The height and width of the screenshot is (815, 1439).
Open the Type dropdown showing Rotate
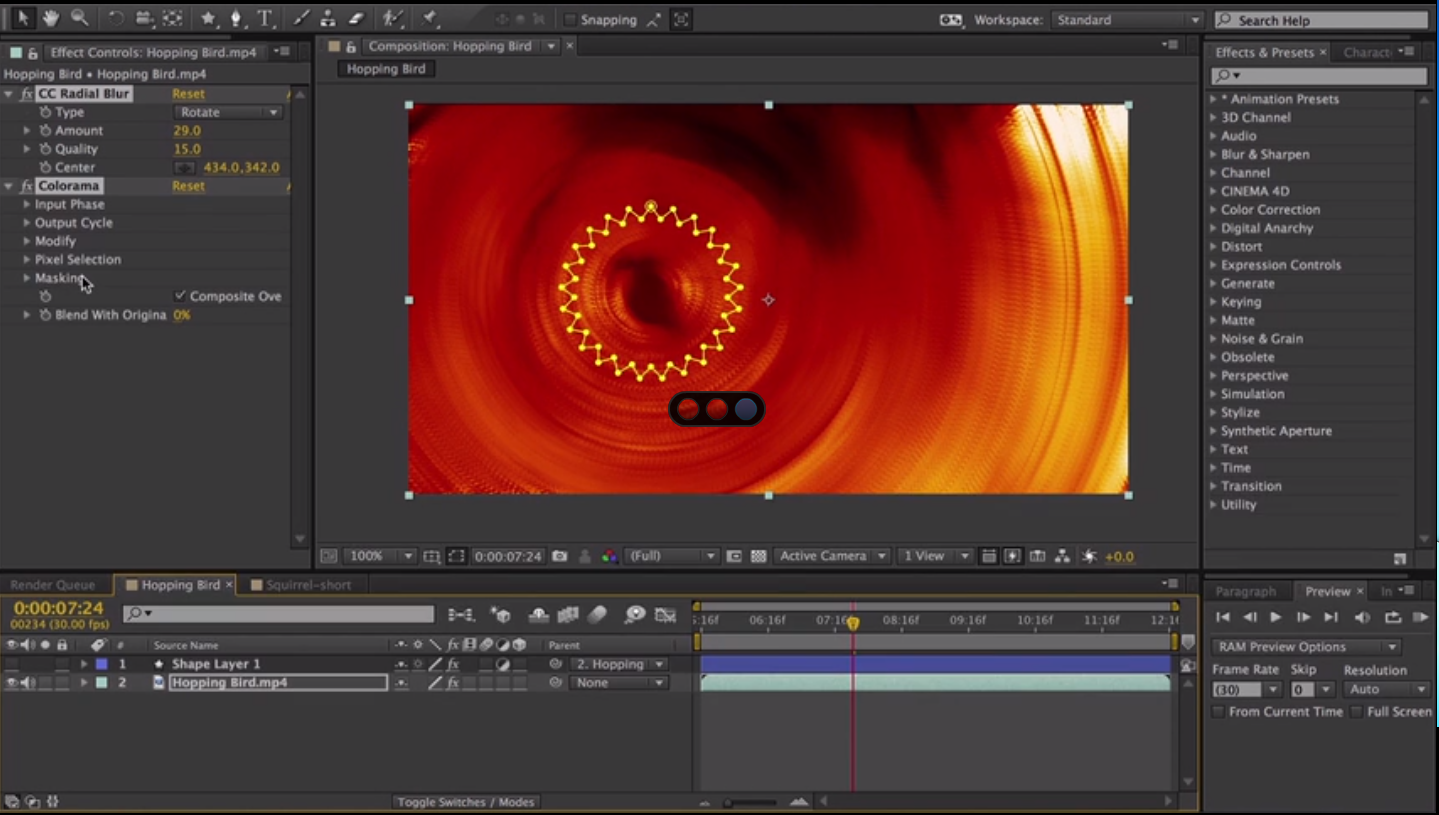pyautogui.click(x=228, y=112)
